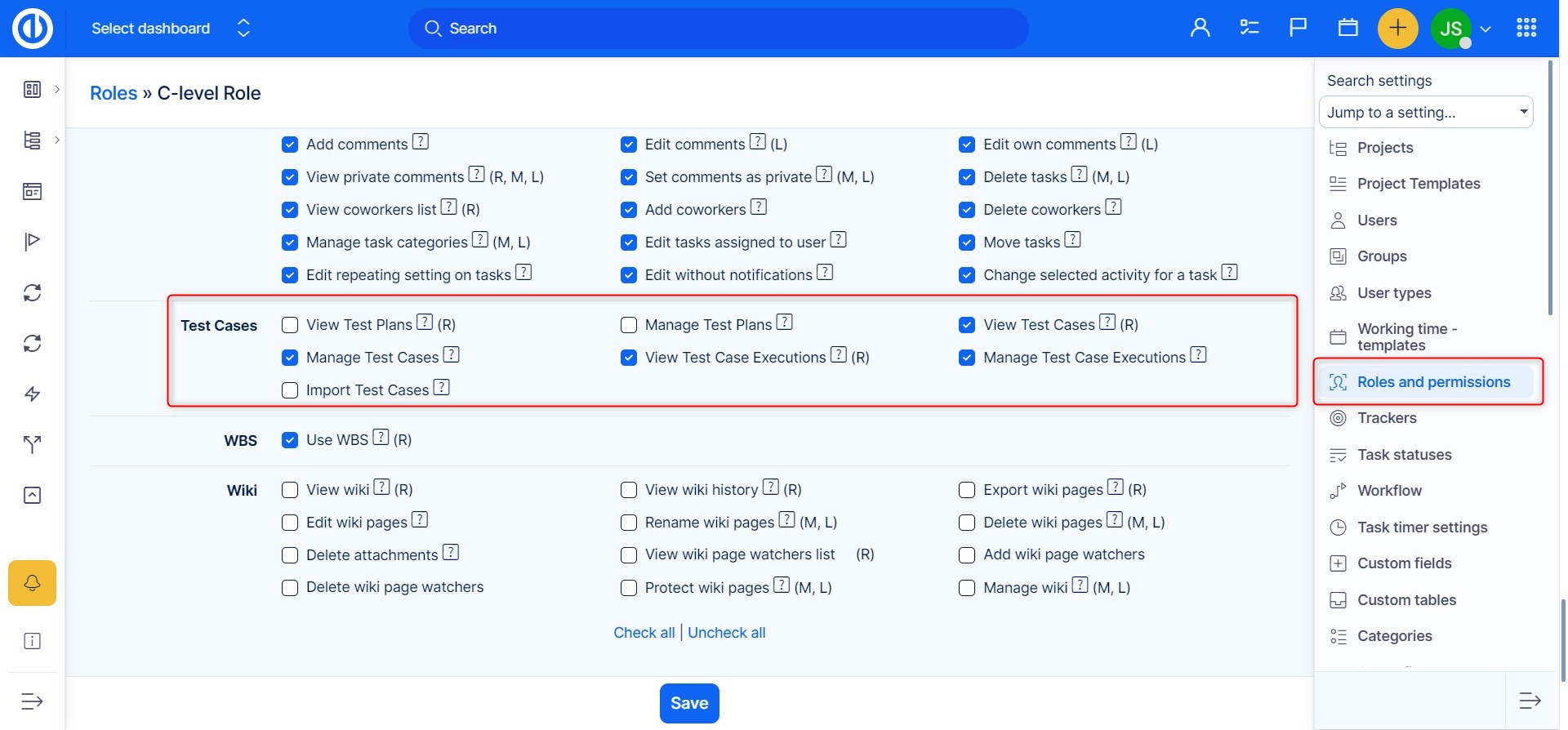Screen dimensions: 1568x730
Task: Click the Save button
Action: tap(688, 703)
